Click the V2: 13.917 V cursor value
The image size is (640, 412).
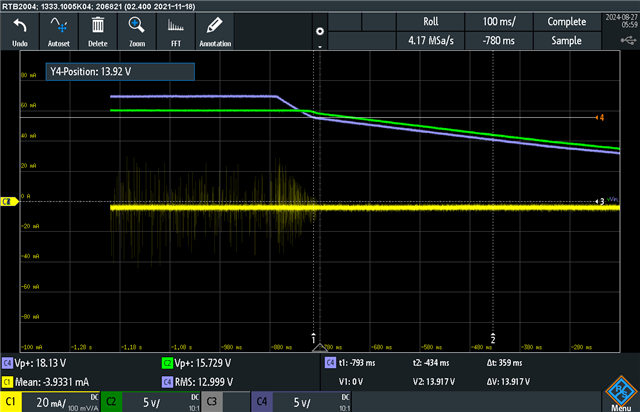point(433,382)
